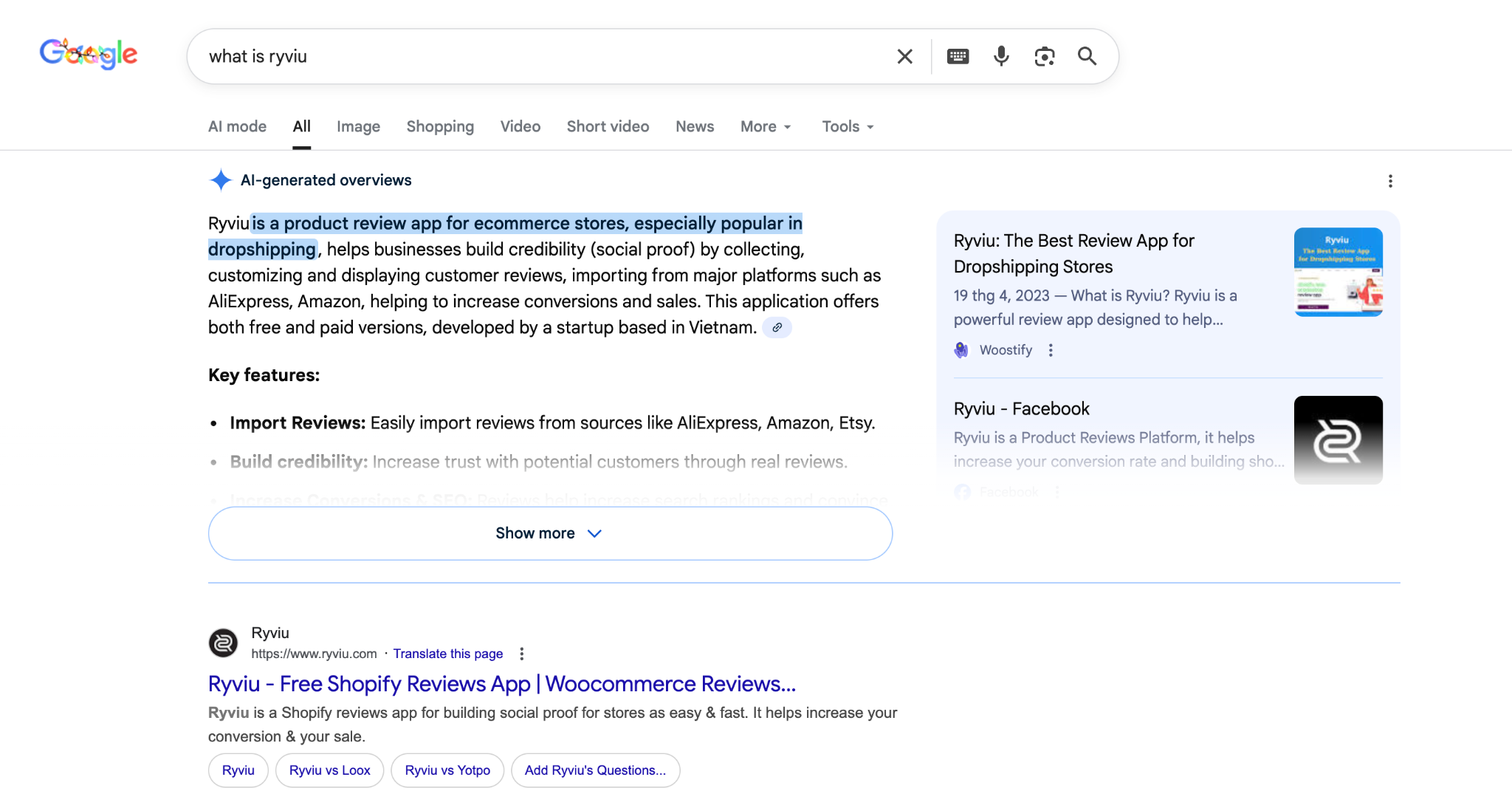Viewport: 1512px width, 808px height.
Task: Open Woostify result three-dot menu
Action: [x=1051, y=350]
